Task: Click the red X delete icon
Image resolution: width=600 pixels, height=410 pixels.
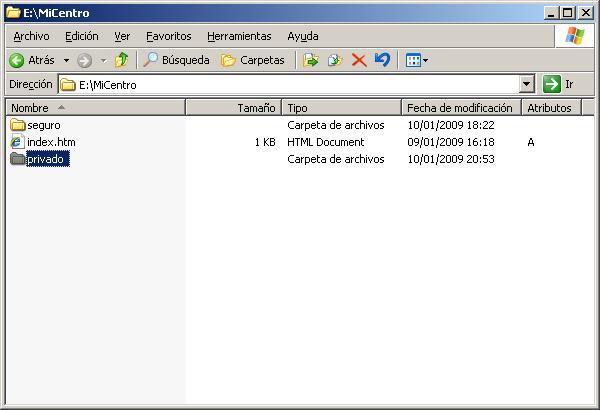Action: tap(358, 60)
